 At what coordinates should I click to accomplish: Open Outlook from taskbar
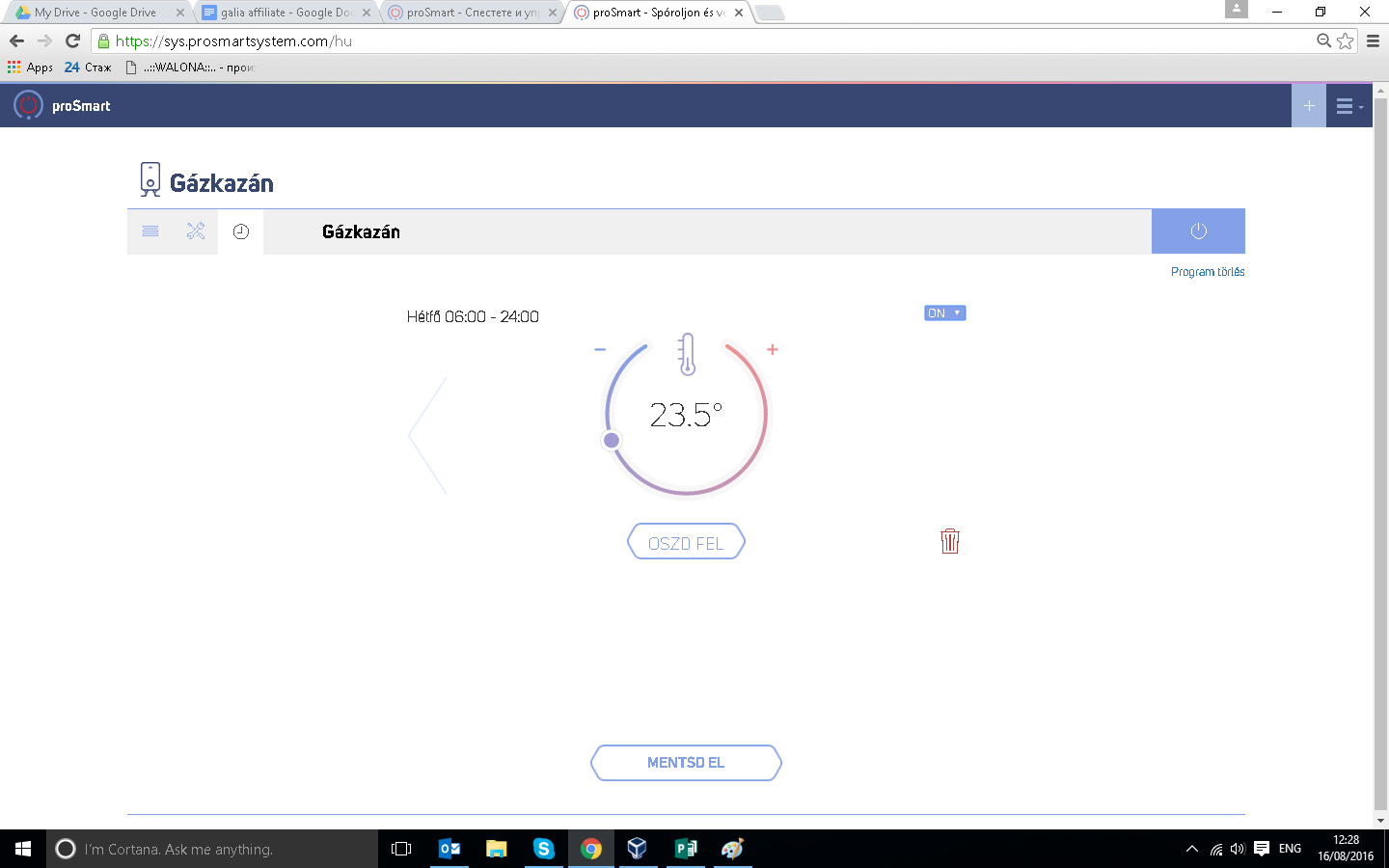click(x=449, y=849)
